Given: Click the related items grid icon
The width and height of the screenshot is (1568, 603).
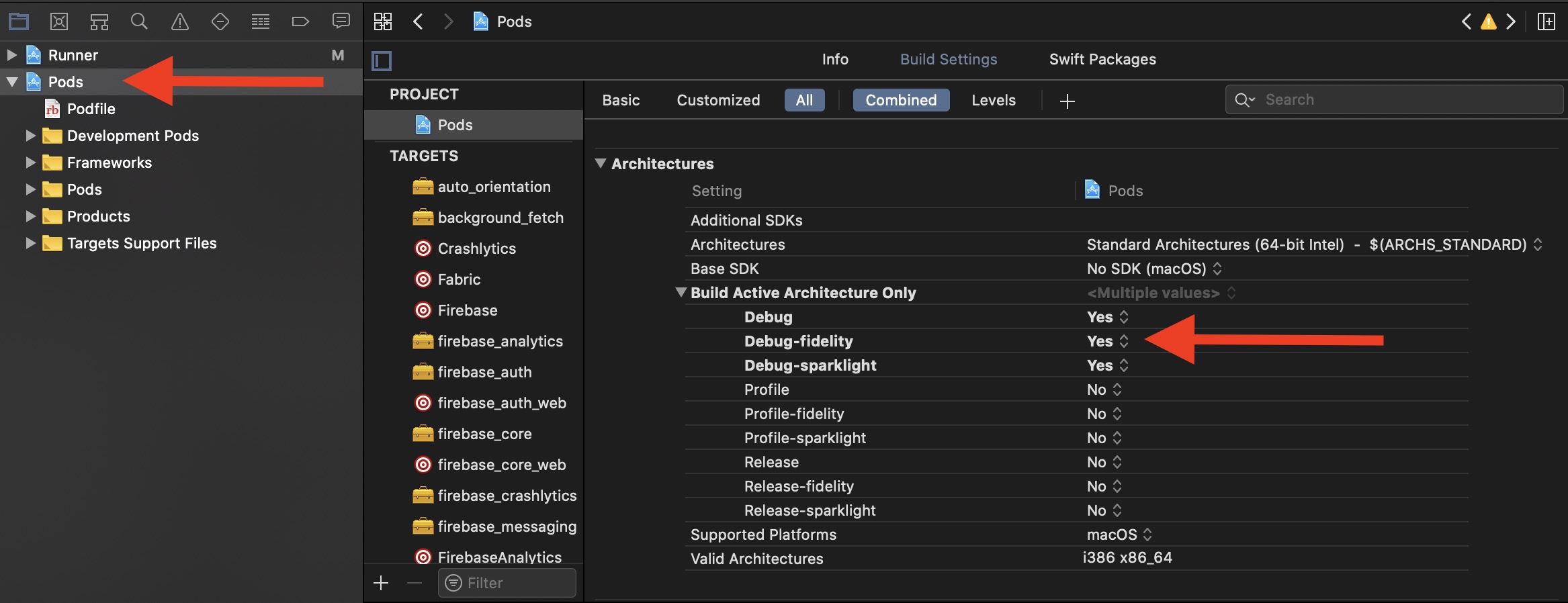Looking at the screenshot, I should (383, 21).
